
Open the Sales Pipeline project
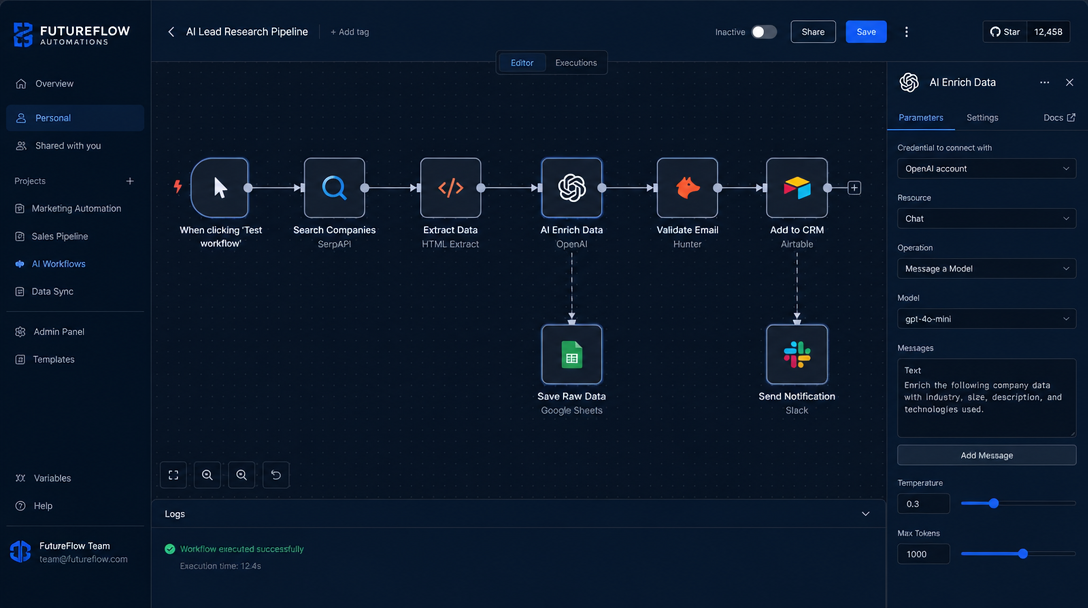coord(75,236)
